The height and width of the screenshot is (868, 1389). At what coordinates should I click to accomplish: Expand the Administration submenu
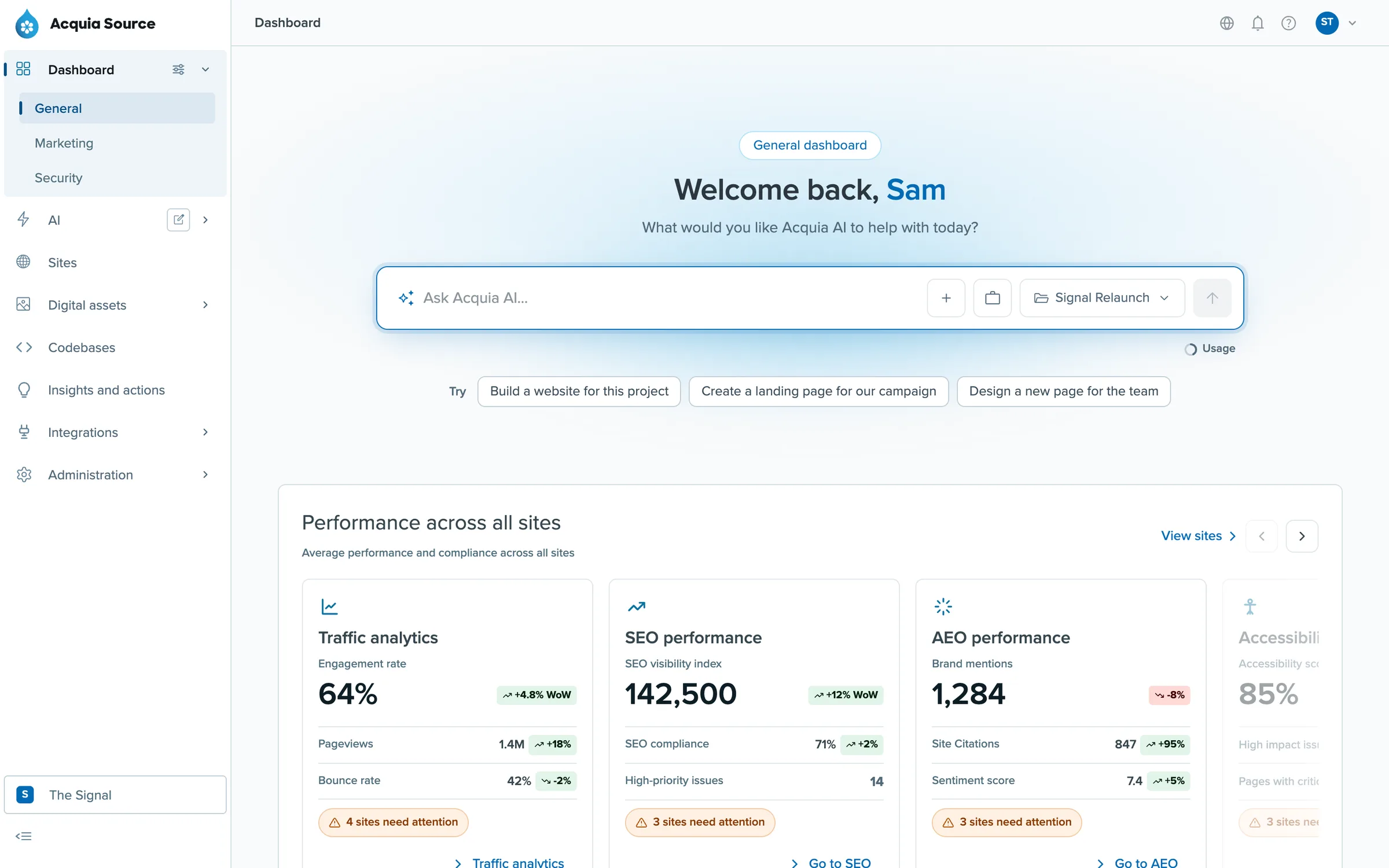[x=205, y=475]
